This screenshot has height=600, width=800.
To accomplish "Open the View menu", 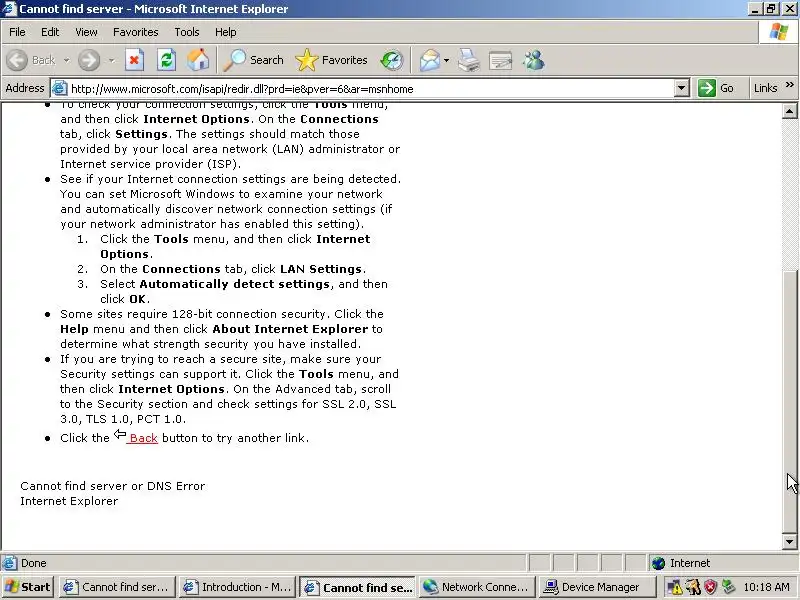I will pyautogui.click(x=86, y=32).
